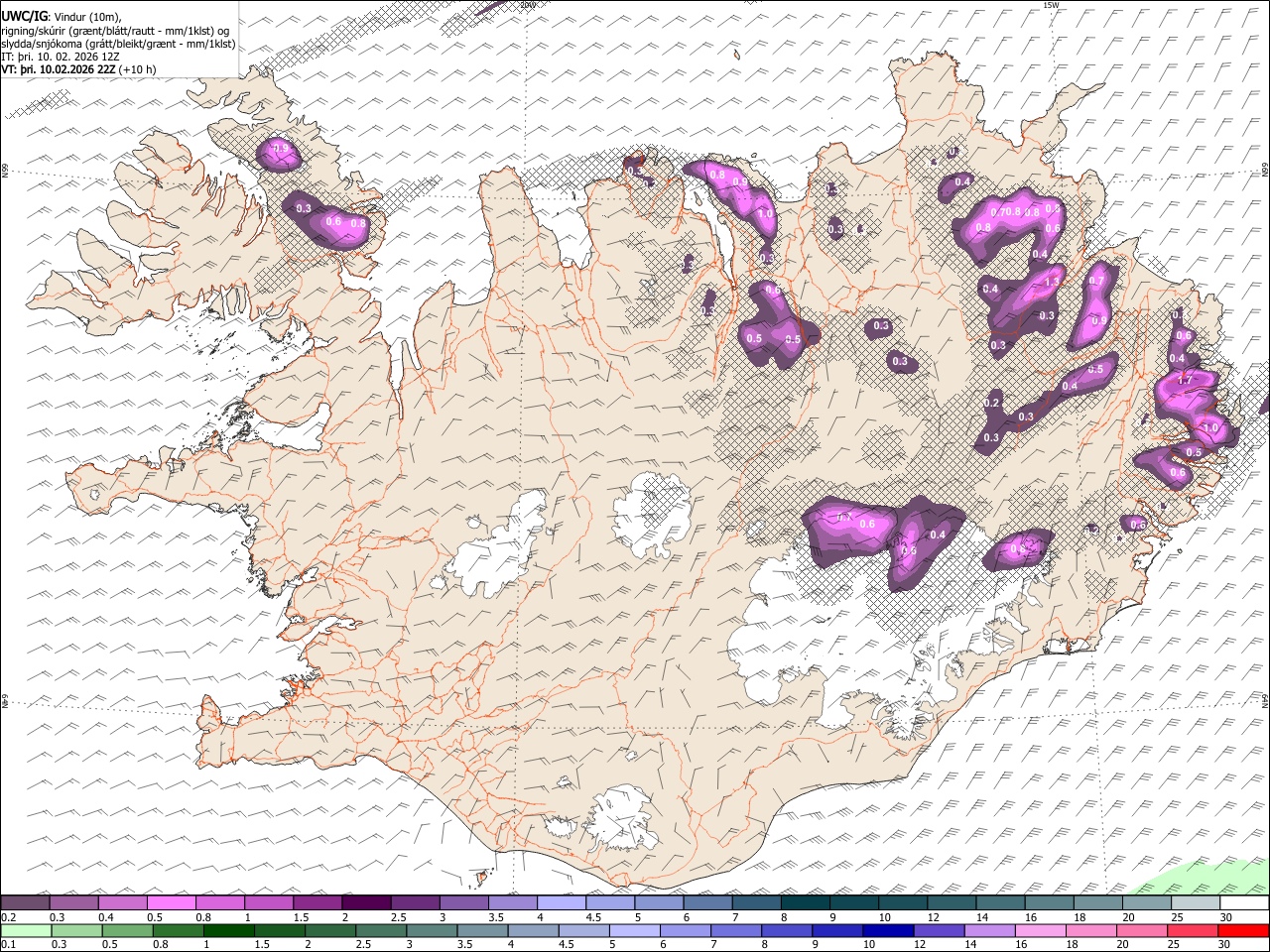Pick the deep navy blue 10 swatch in rain legend
Screen dimensions: 1270x952
[886, 930]
